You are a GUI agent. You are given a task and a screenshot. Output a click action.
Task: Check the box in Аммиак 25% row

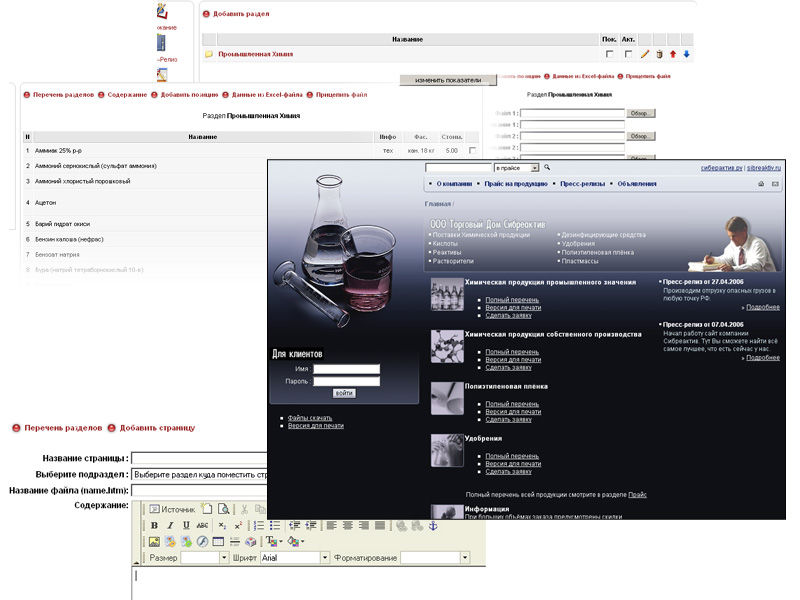(x=472, y=150)
